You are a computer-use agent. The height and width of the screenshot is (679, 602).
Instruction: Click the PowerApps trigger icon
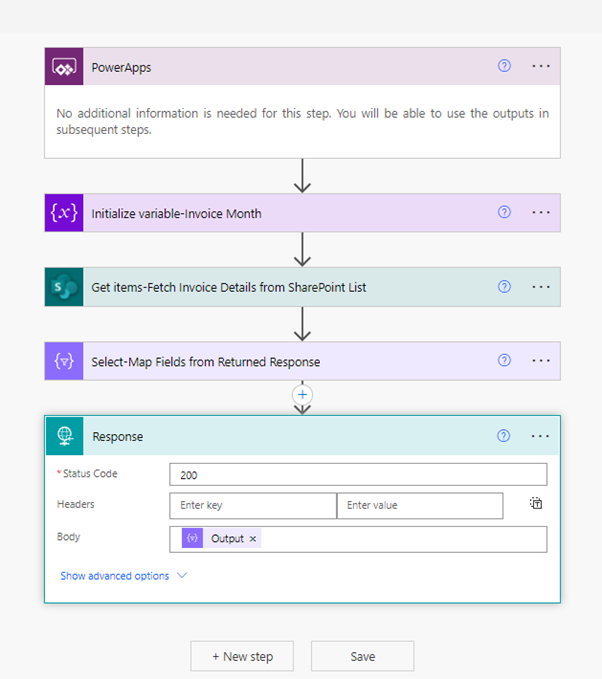(64, 66)
